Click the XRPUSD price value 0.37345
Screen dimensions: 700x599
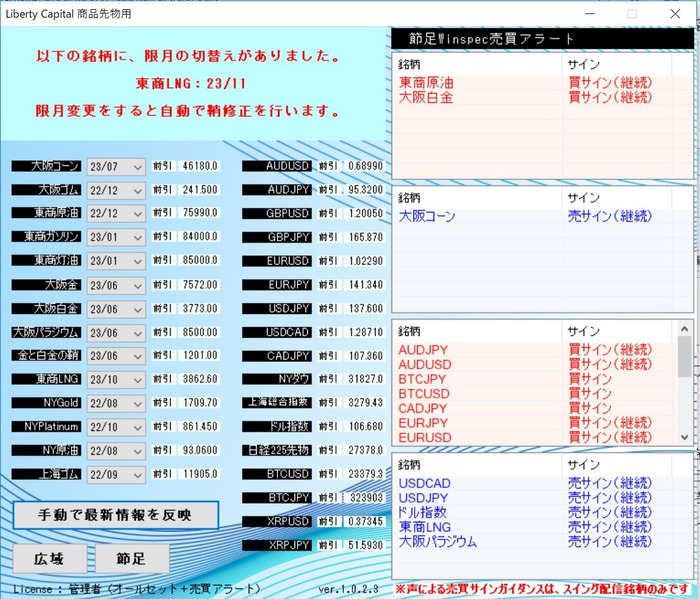(366, 521)
